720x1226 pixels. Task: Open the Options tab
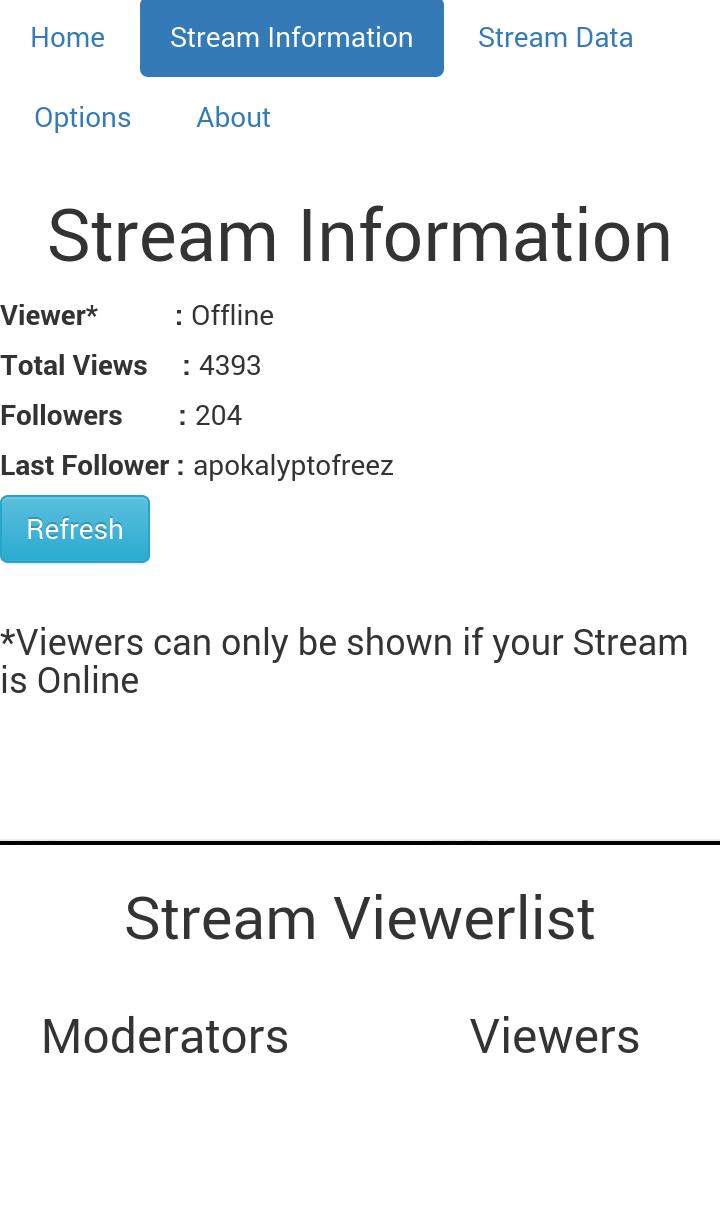(x=82, y=118)
